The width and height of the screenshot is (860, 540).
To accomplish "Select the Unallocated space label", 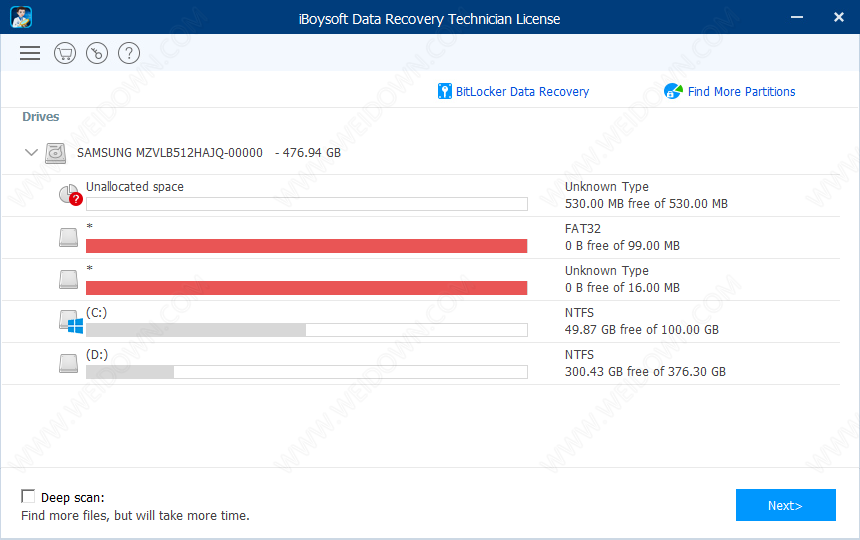I will coord(134,187).
